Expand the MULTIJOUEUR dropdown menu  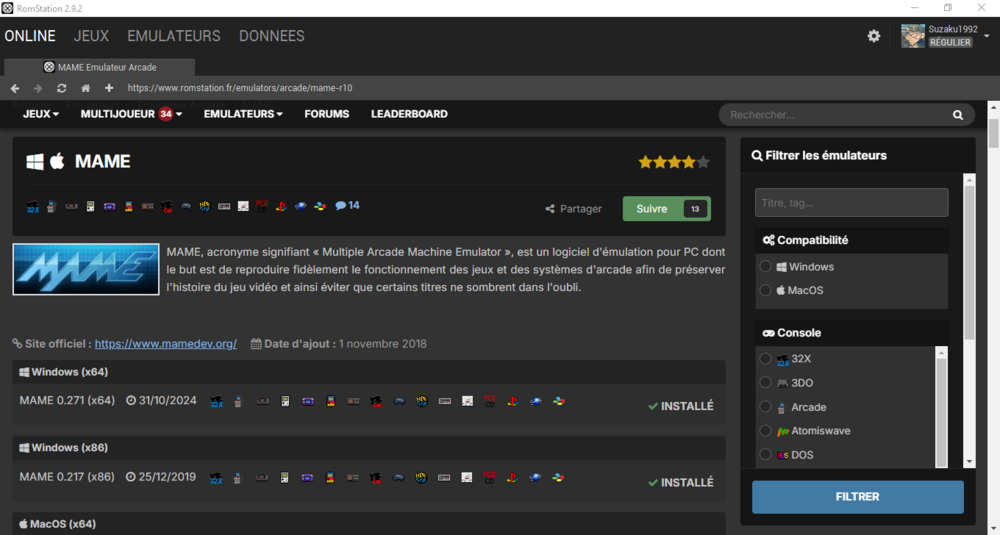[x=131, y=114]
